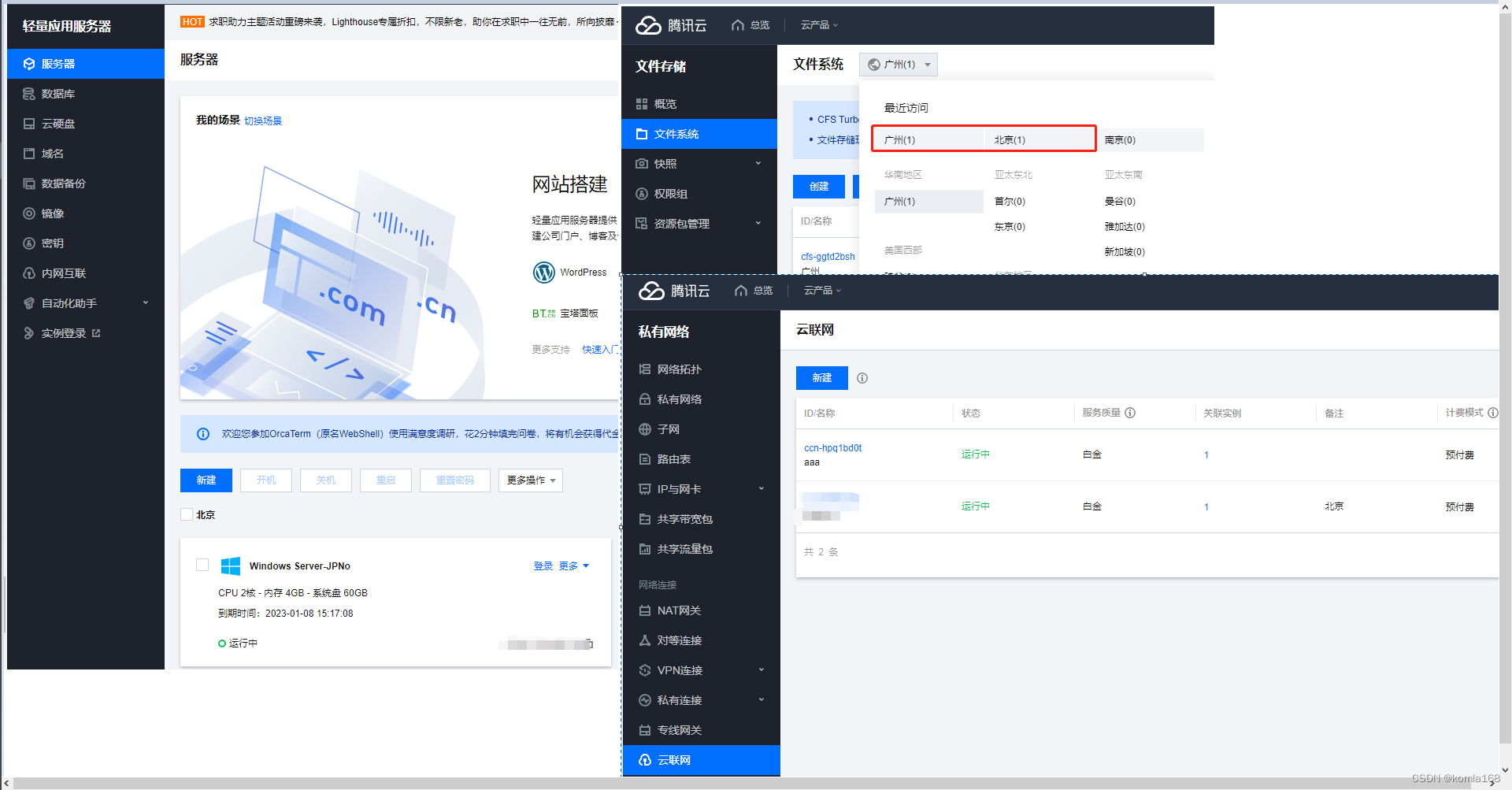
Task: Go to 总览 home in file storage window
Action: tap(750, 25)
